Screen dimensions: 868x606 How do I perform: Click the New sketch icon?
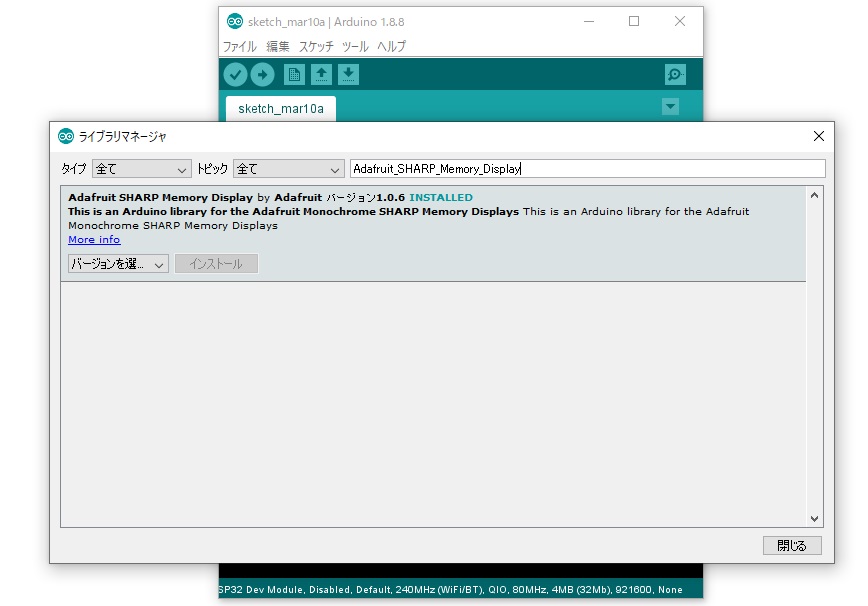pos(294,74)
